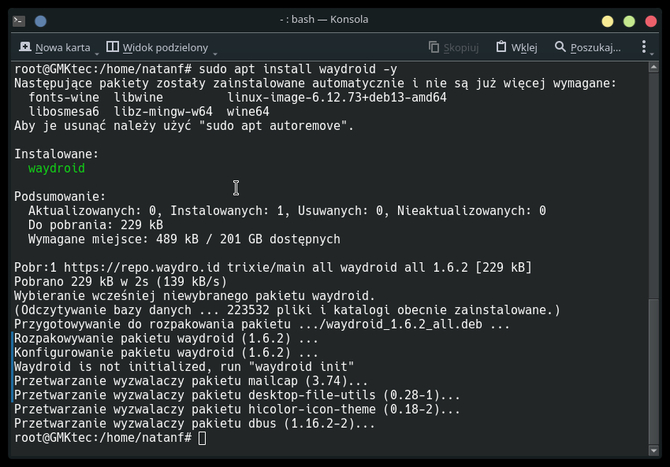Viewport: 670px width, 467px height.
Task: Click the "Pobrano 229 kB w 2s" line
Action: coord(120,282)
